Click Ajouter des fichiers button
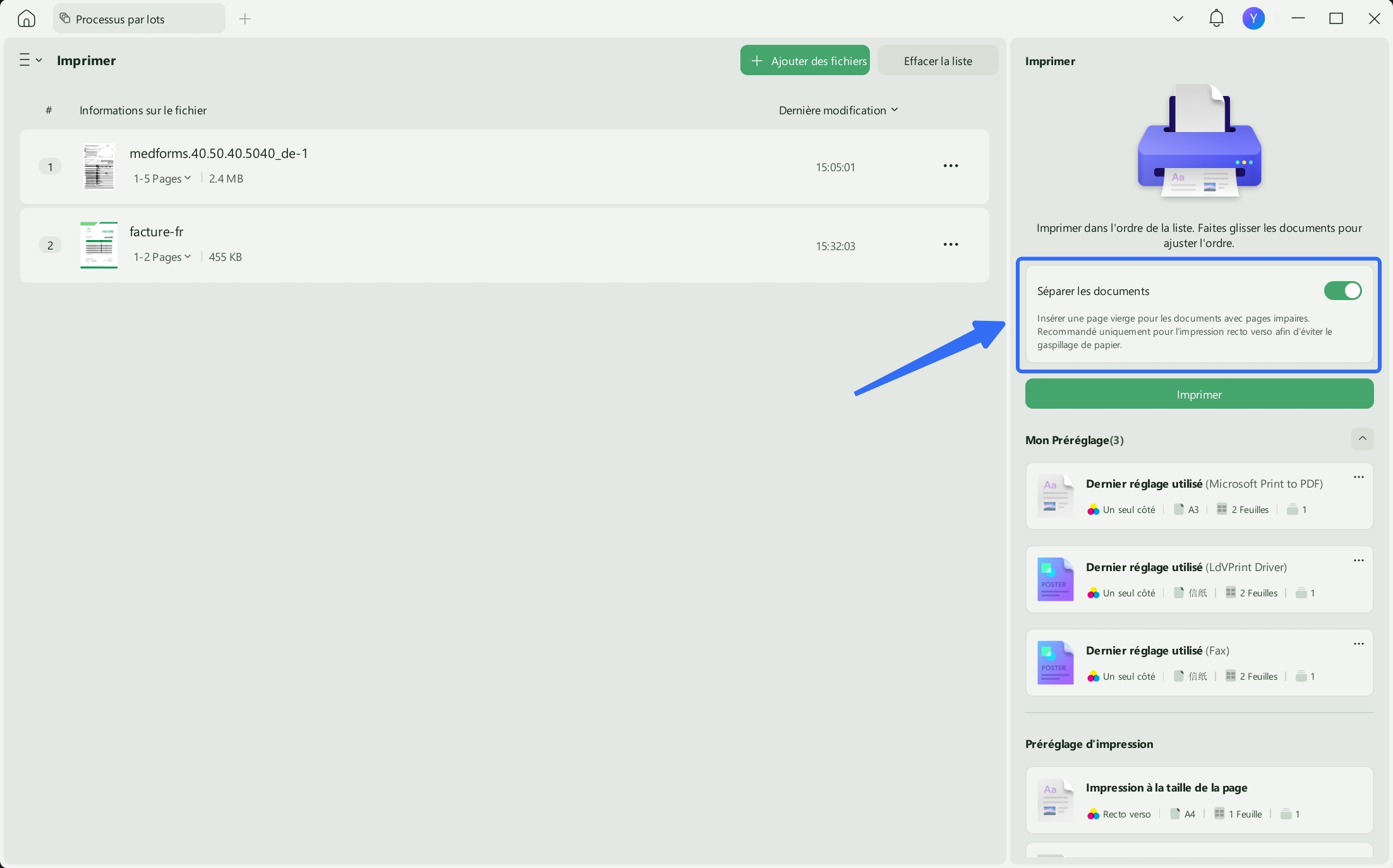Viewport: 1393px width, 868px height. [x=805, y=61]
